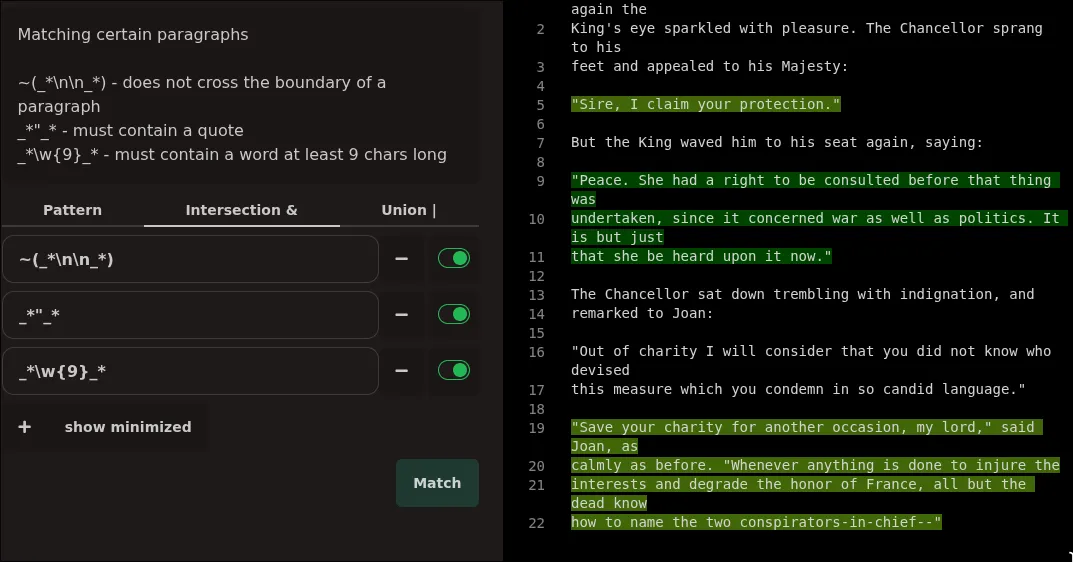Remove the ~(_*\n\n_*) pattern row
Viewport: 1073px width, 562px height.
click(401, 259)
